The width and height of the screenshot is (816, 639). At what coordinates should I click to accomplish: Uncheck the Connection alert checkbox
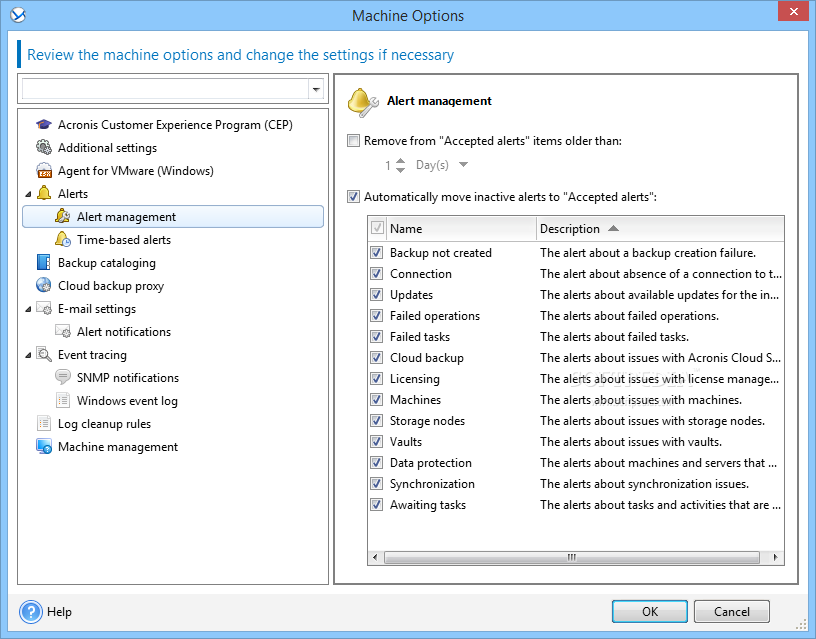click(376, 273)
